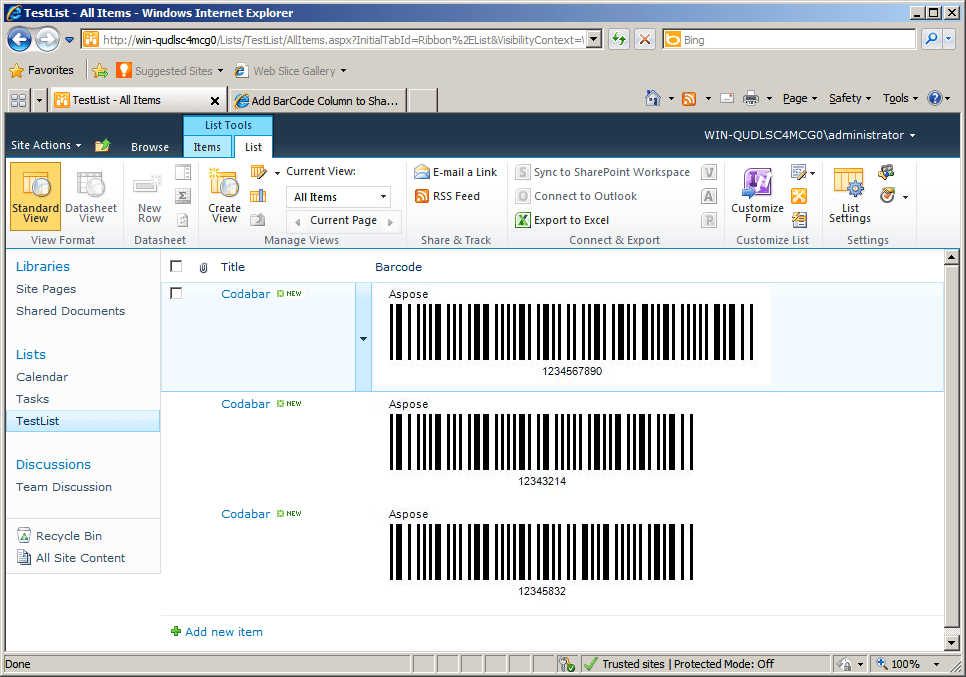Open the Suggested Sites dropdown
966x677 pixels.
[220, 71]
